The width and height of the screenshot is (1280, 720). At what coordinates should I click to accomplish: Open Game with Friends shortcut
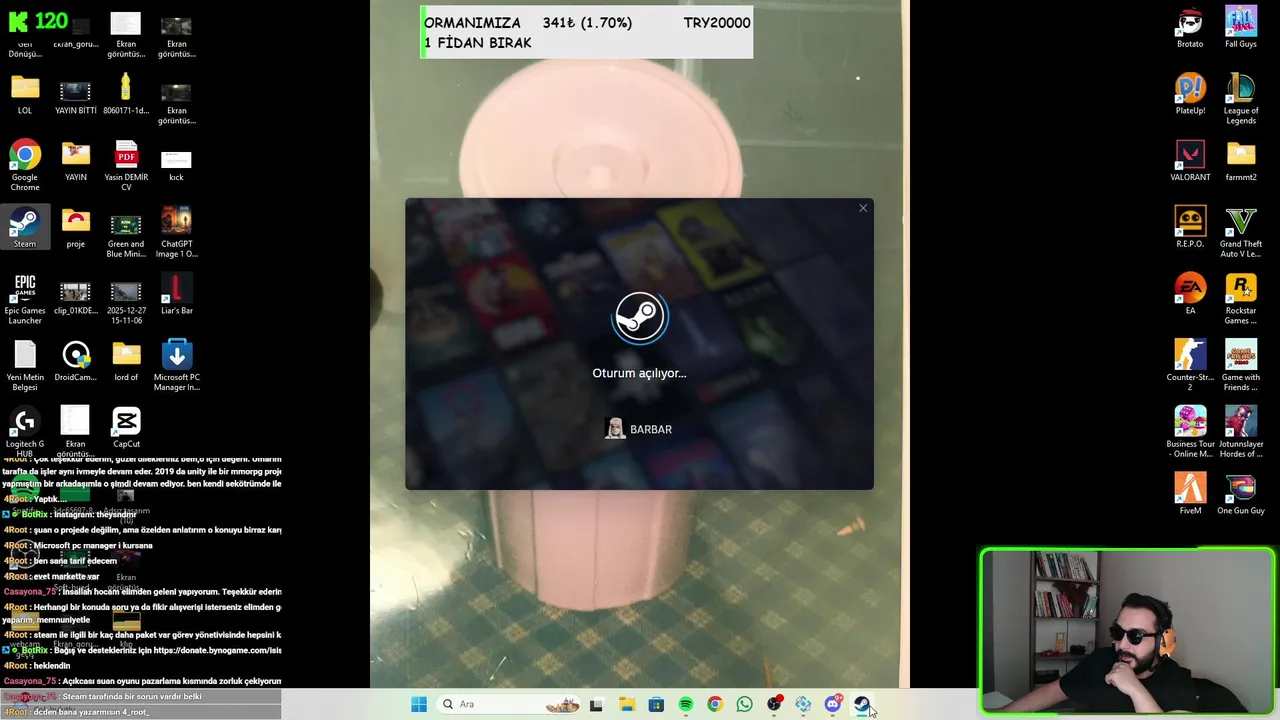1241,366
